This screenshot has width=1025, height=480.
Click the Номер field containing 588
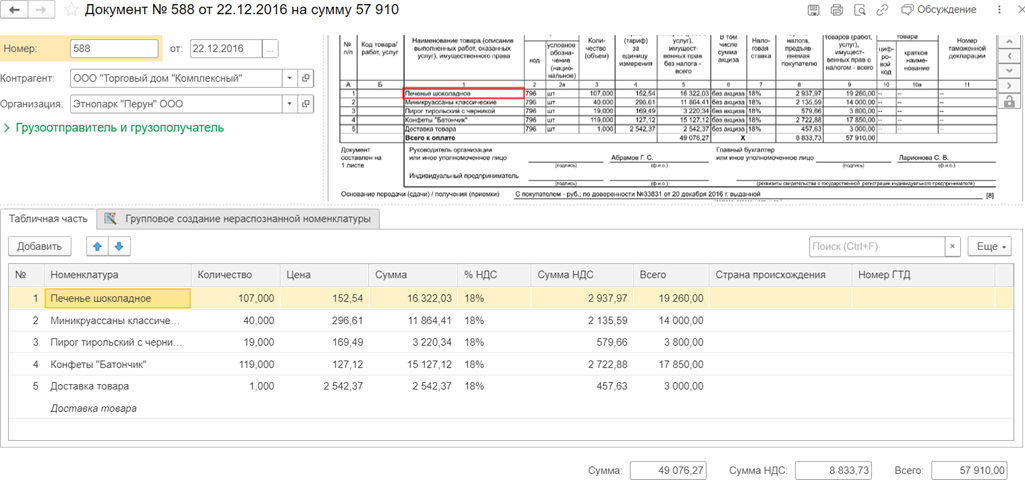coord(114,48)
